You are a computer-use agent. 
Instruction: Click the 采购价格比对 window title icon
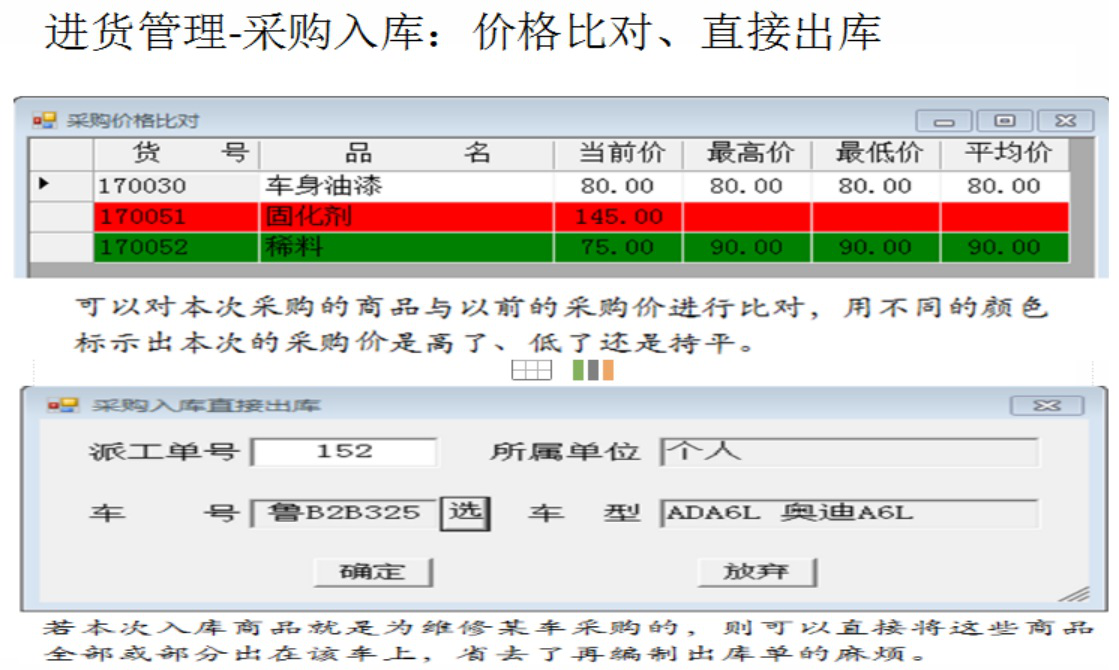(44, 121)
